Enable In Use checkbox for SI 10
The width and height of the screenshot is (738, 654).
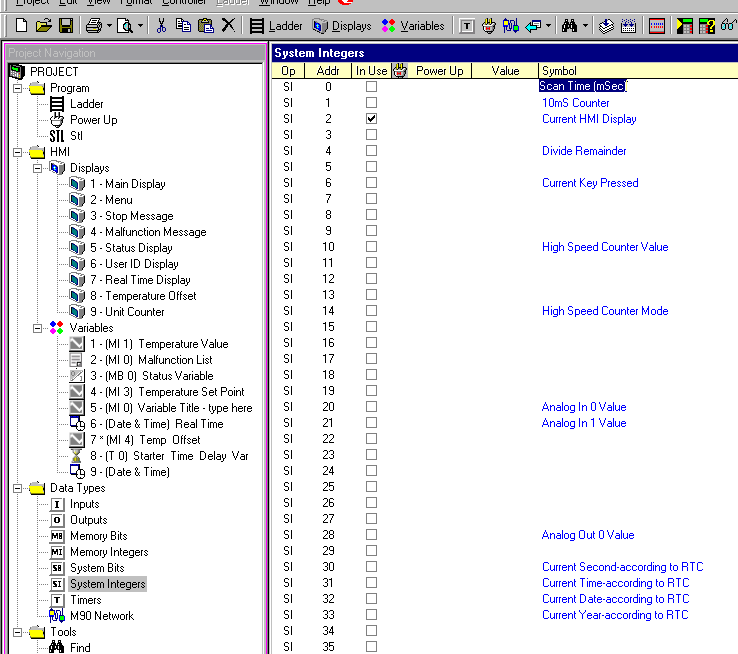[372, 247]
